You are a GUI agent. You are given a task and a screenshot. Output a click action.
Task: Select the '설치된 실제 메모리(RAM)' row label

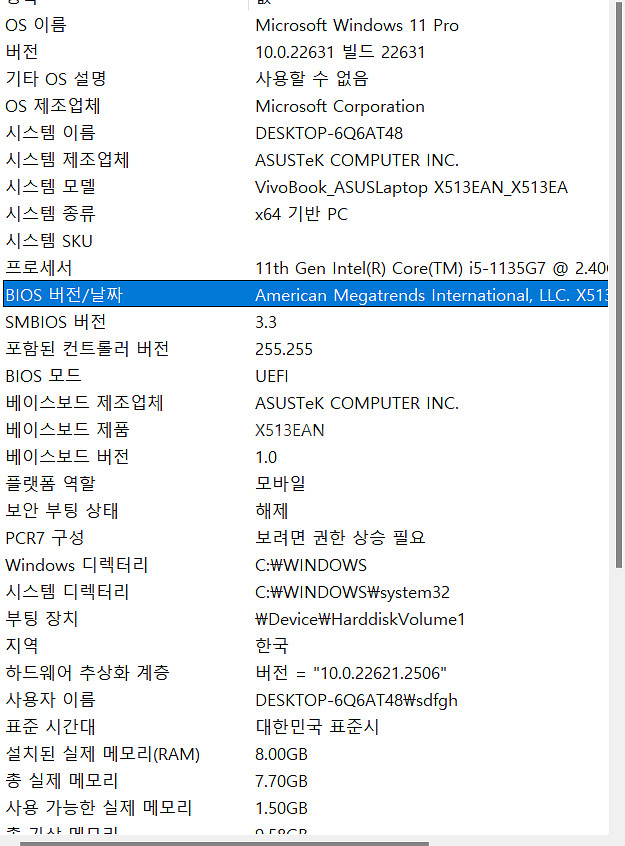coord(103,753)
